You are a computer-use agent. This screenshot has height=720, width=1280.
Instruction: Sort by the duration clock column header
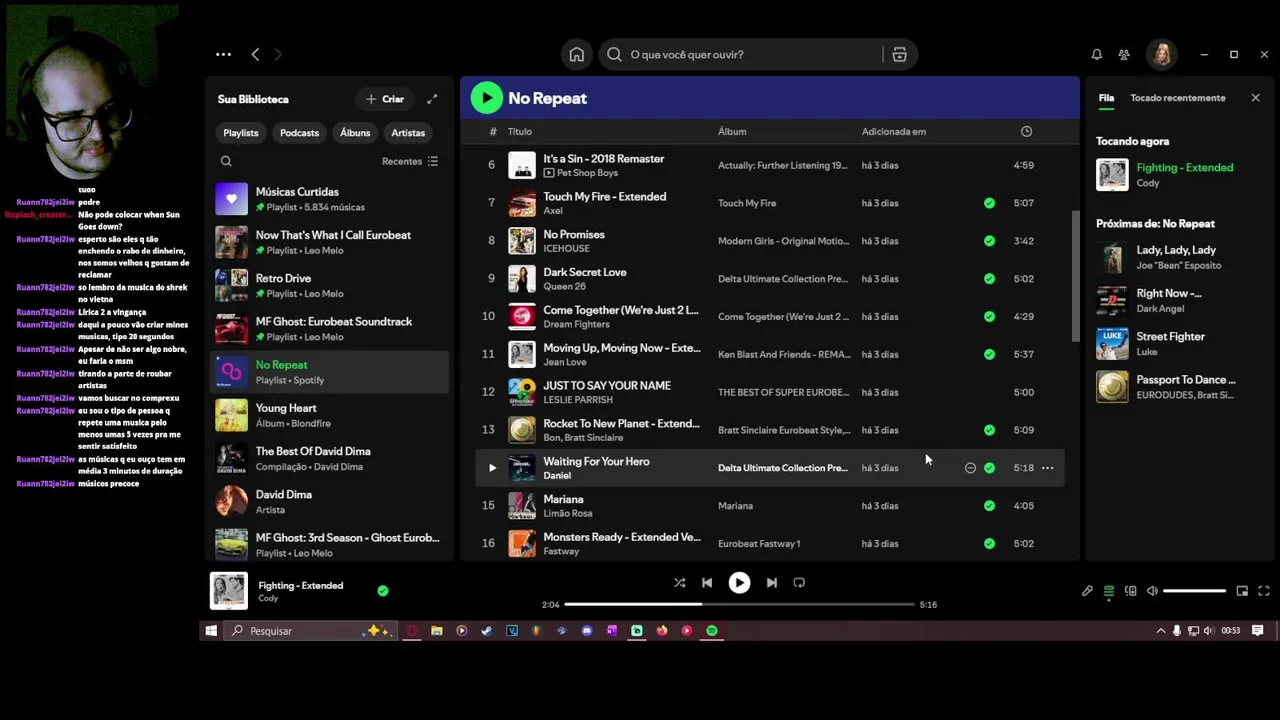[x=1026, y=131]
